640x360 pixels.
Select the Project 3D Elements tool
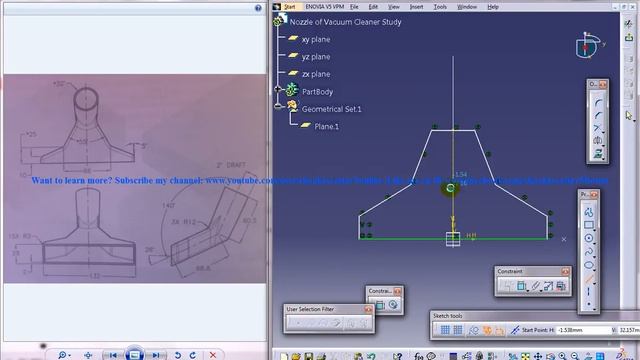pyautogui.click(x=598, y=153)
